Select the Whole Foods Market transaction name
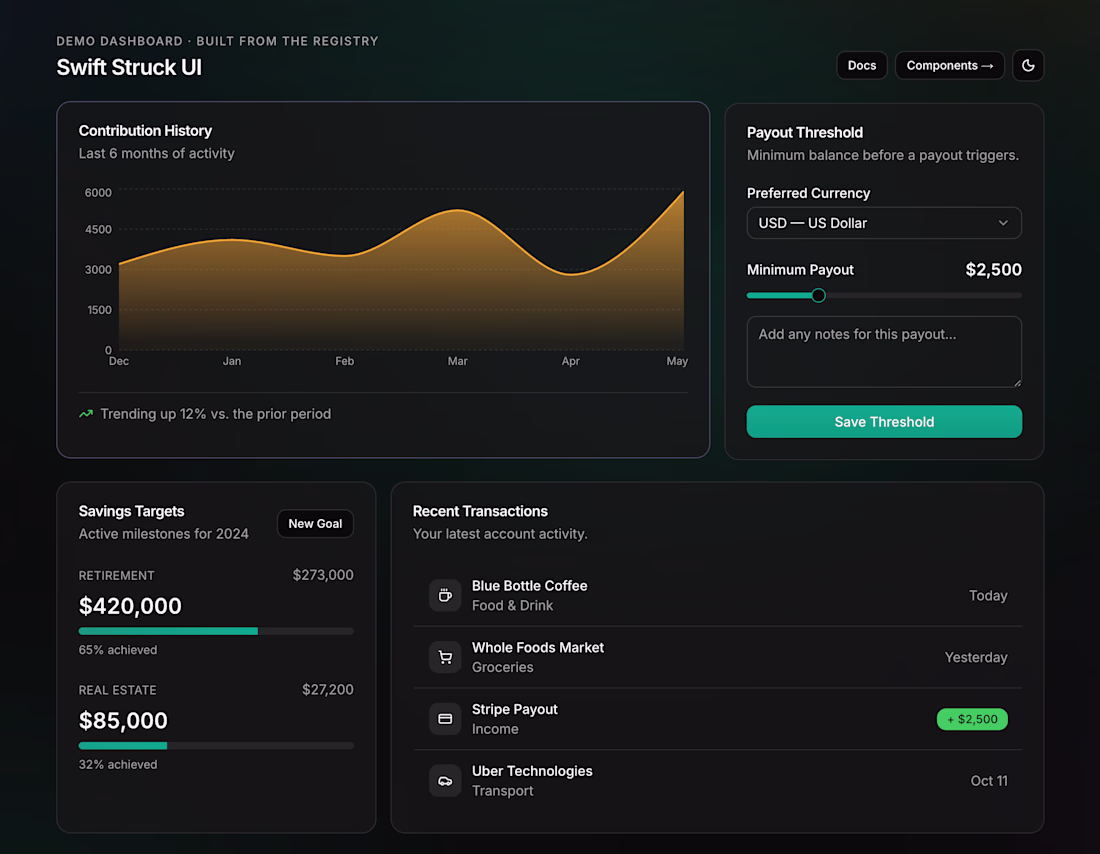 tap(538, 648)
